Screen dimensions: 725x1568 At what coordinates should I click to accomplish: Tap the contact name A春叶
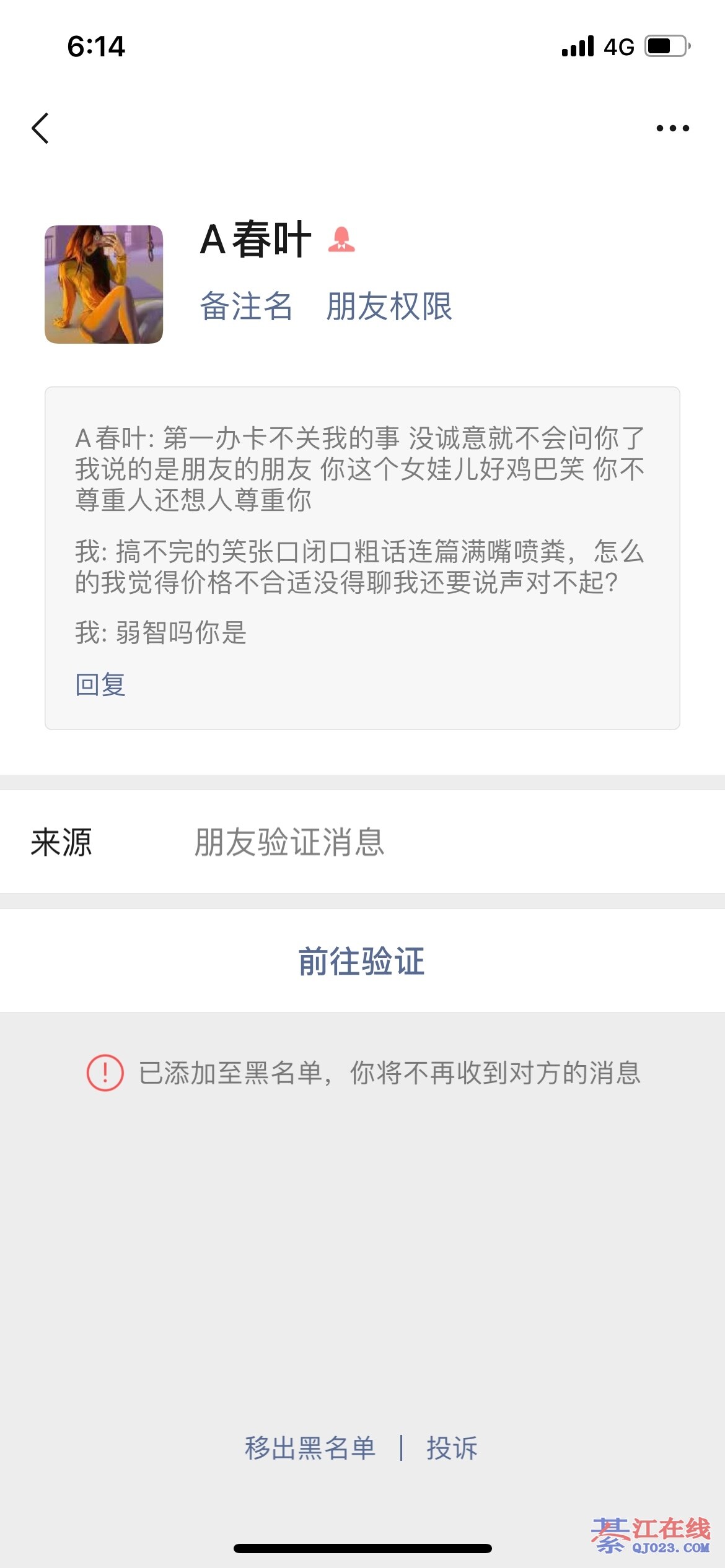255,239
